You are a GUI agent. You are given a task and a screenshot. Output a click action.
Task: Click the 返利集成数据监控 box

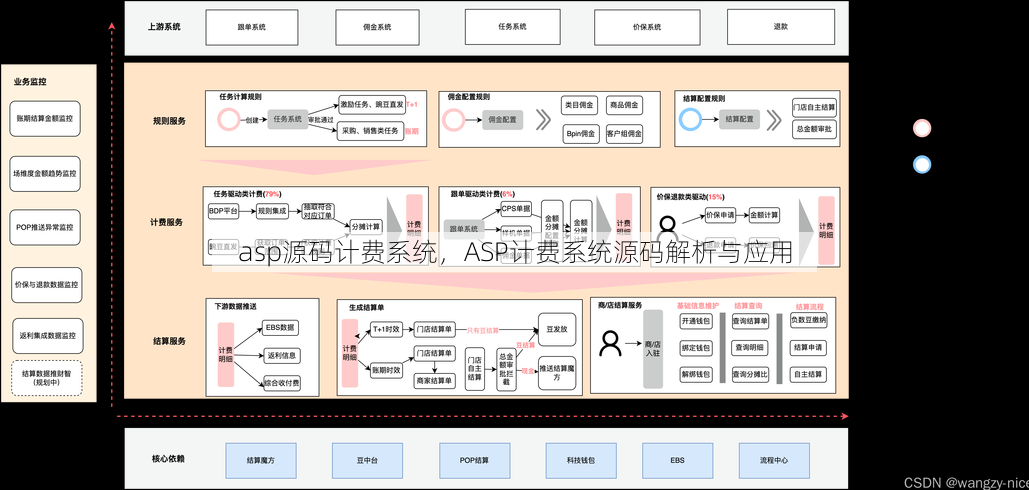coord(47,336)
